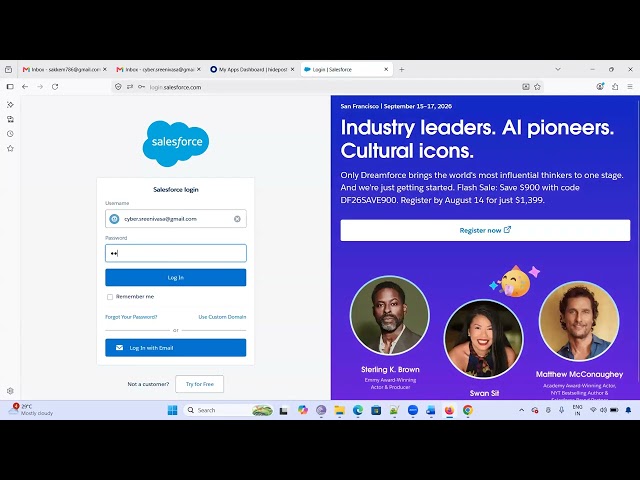This screenshot has height=480, width=640.
Task: Check the Remember me checkbox
Action: [110, 297]
